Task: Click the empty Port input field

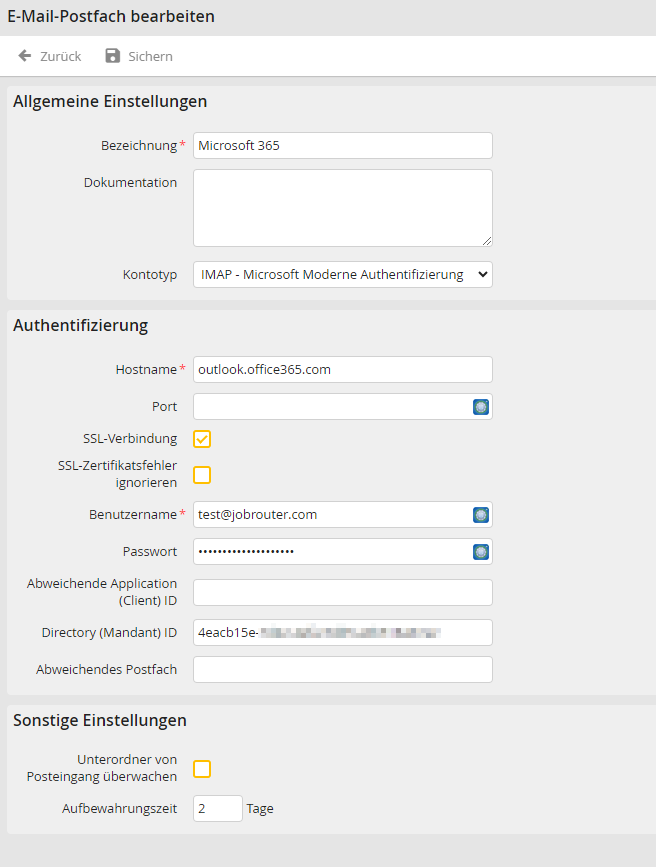Action: (x=330, y=406)
